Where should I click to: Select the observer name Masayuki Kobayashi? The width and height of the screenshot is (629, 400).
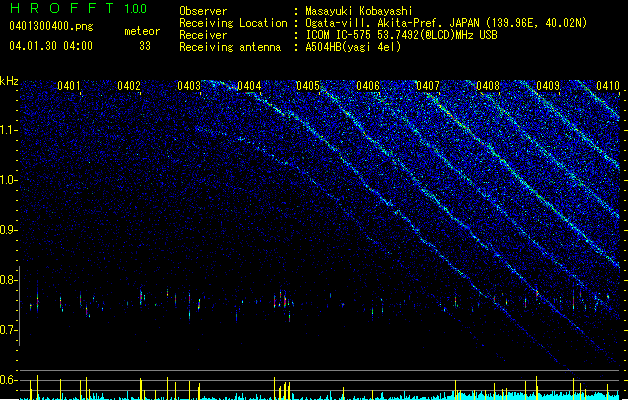click(359, 11)
